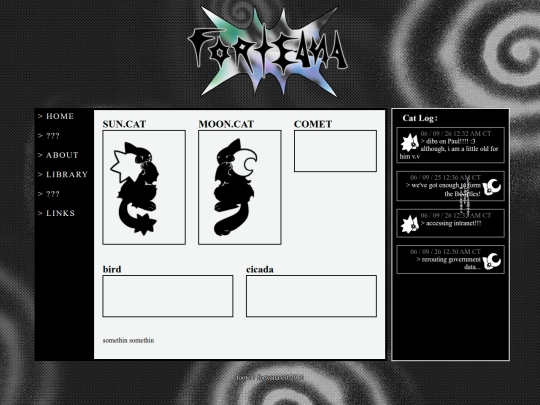Click the "rerouting government data..." message
The width and height of the screenshot is (540, 405).
pos(448,263)
